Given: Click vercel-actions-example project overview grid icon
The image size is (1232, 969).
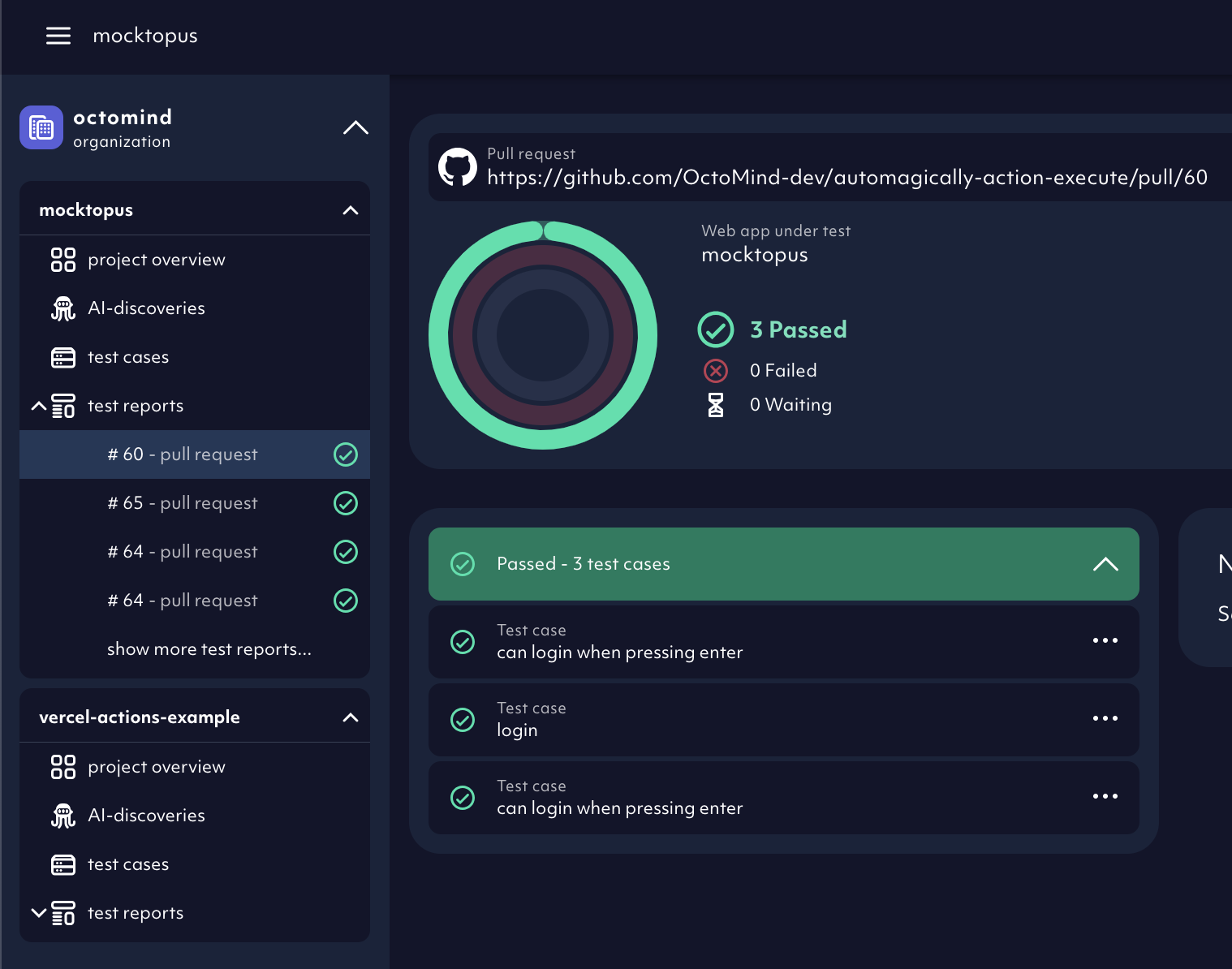Looking at the screenshot, I should (63, 767).
